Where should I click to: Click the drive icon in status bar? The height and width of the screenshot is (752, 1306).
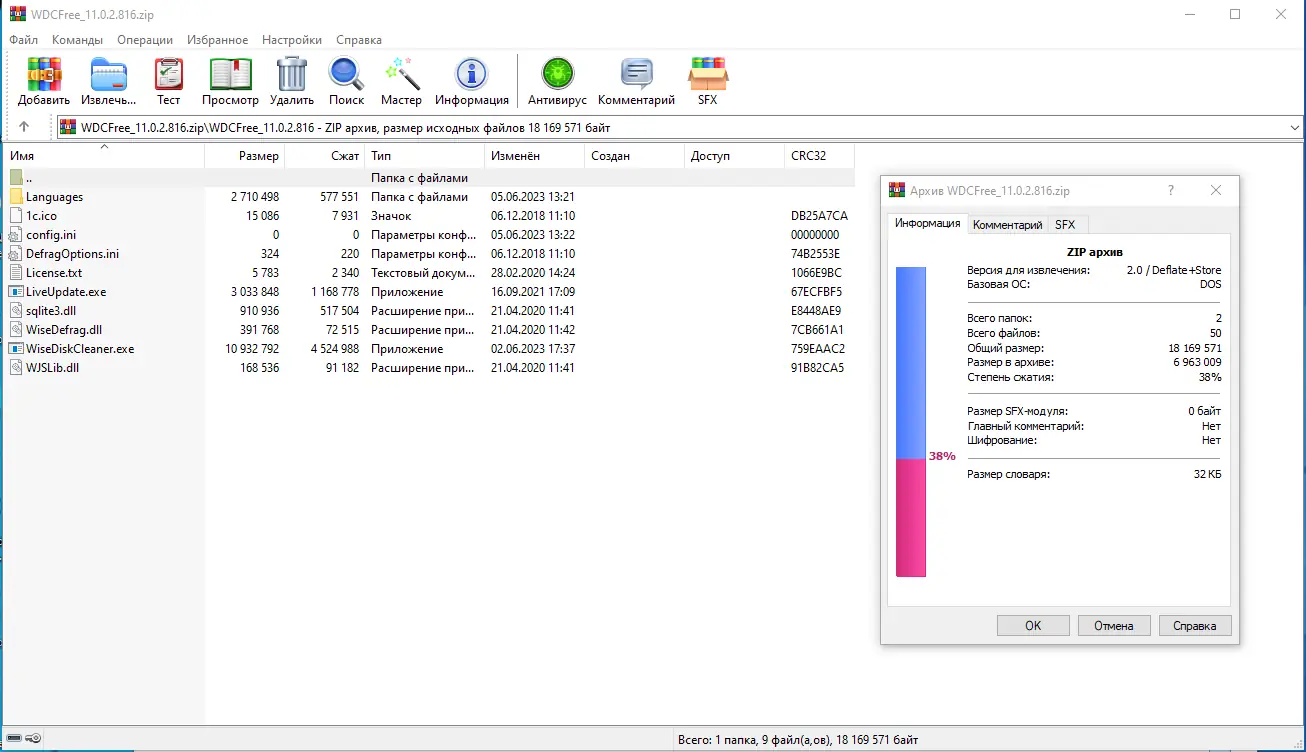click(14, 740)
